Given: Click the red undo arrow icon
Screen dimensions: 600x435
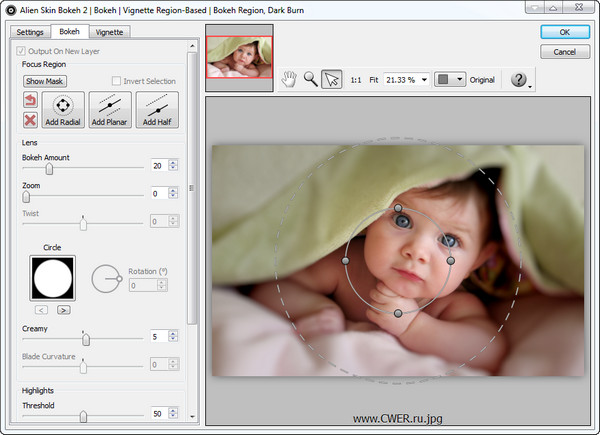Looking at the screenshot, I should click(30, 100).
